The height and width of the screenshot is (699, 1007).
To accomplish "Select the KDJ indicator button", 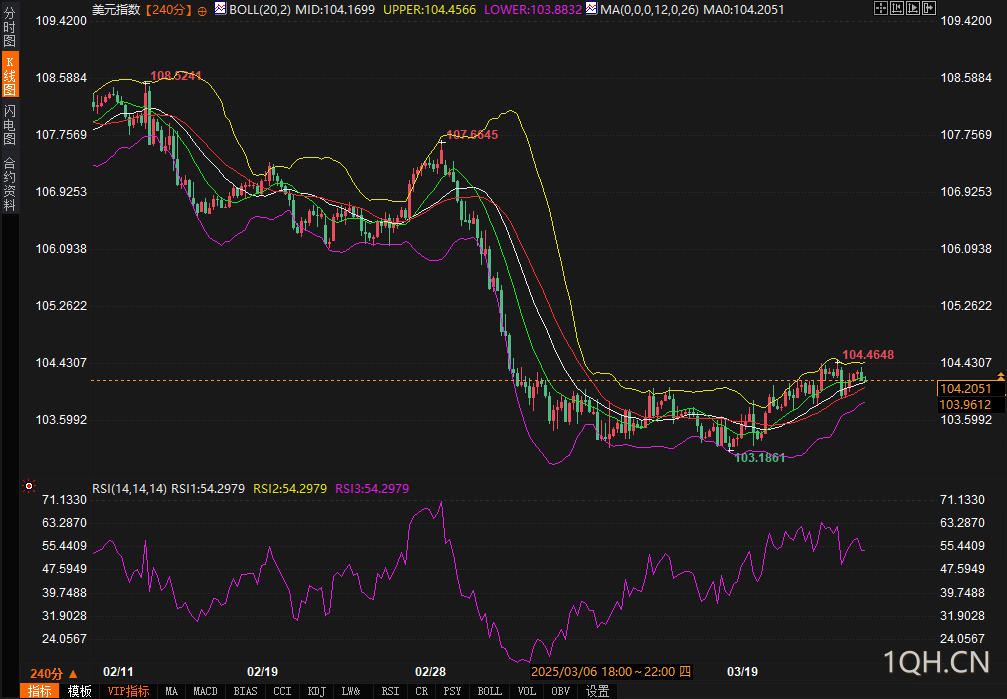I will (x=317, y=691).
